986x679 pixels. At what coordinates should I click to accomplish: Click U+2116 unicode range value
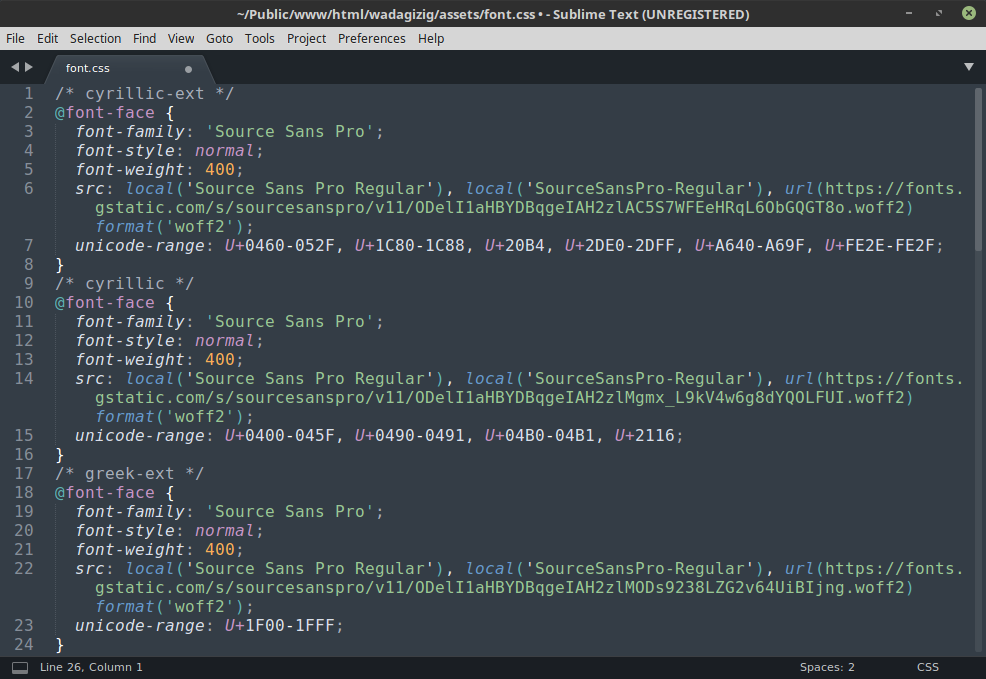point(645,436)
